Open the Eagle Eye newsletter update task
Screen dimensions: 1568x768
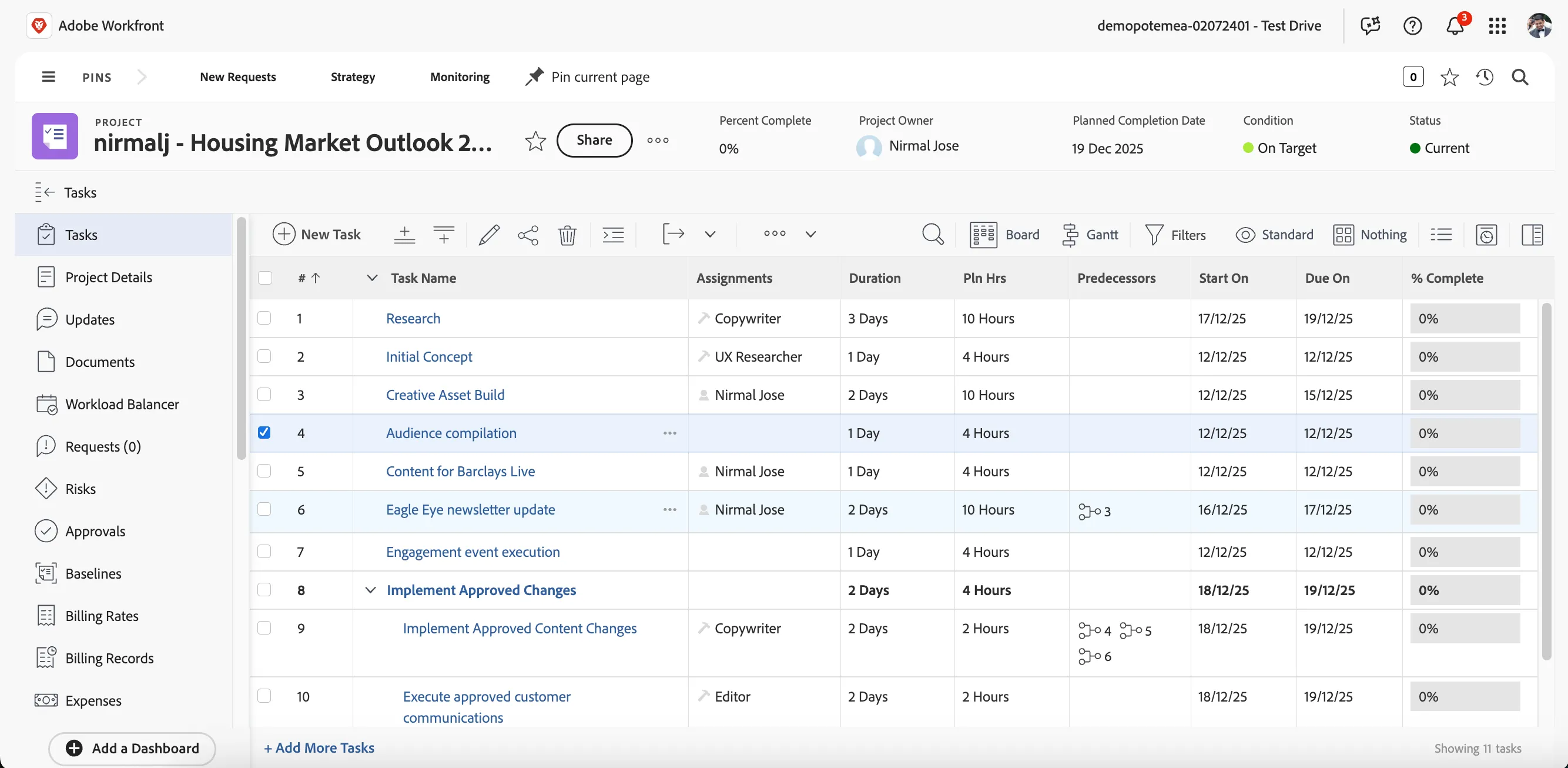(x=470, y=509)
